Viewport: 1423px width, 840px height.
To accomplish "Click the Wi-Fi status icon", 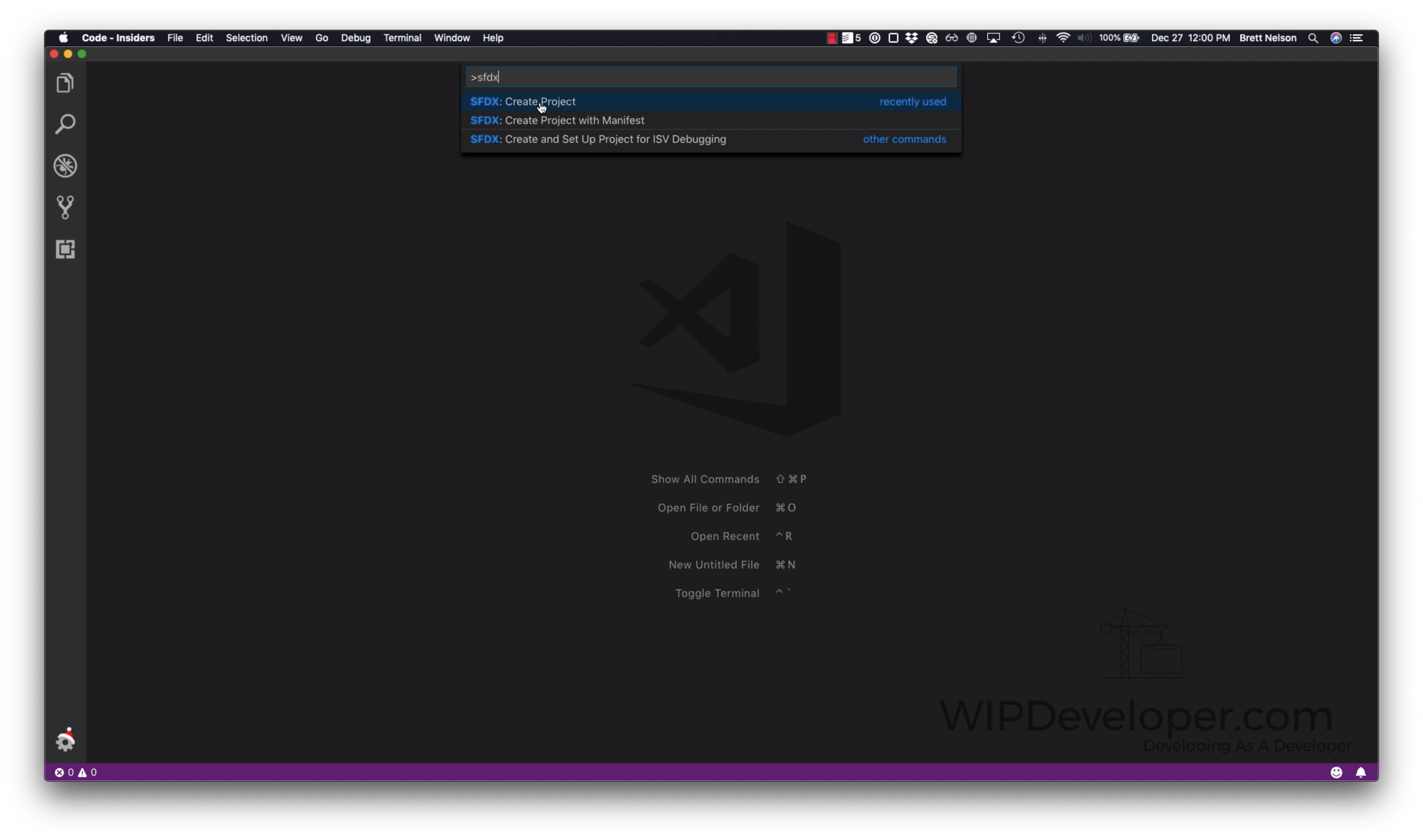I will click(x=1063, y=38).
